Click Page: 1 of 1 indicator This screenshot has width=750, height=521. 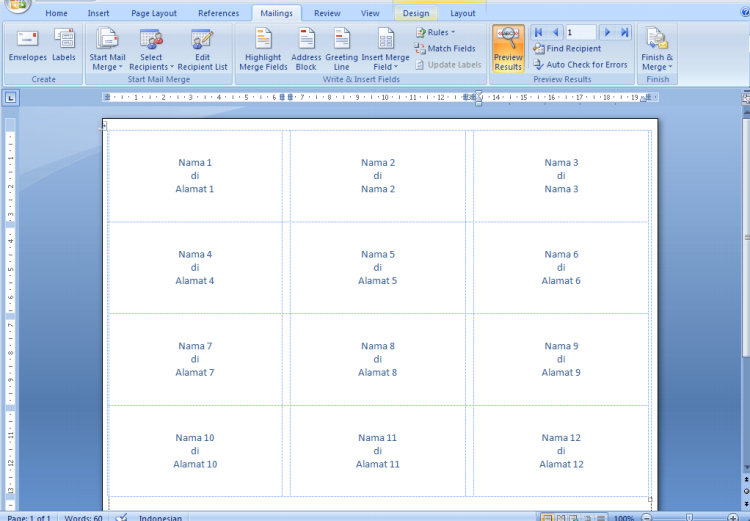click(29, 518)
